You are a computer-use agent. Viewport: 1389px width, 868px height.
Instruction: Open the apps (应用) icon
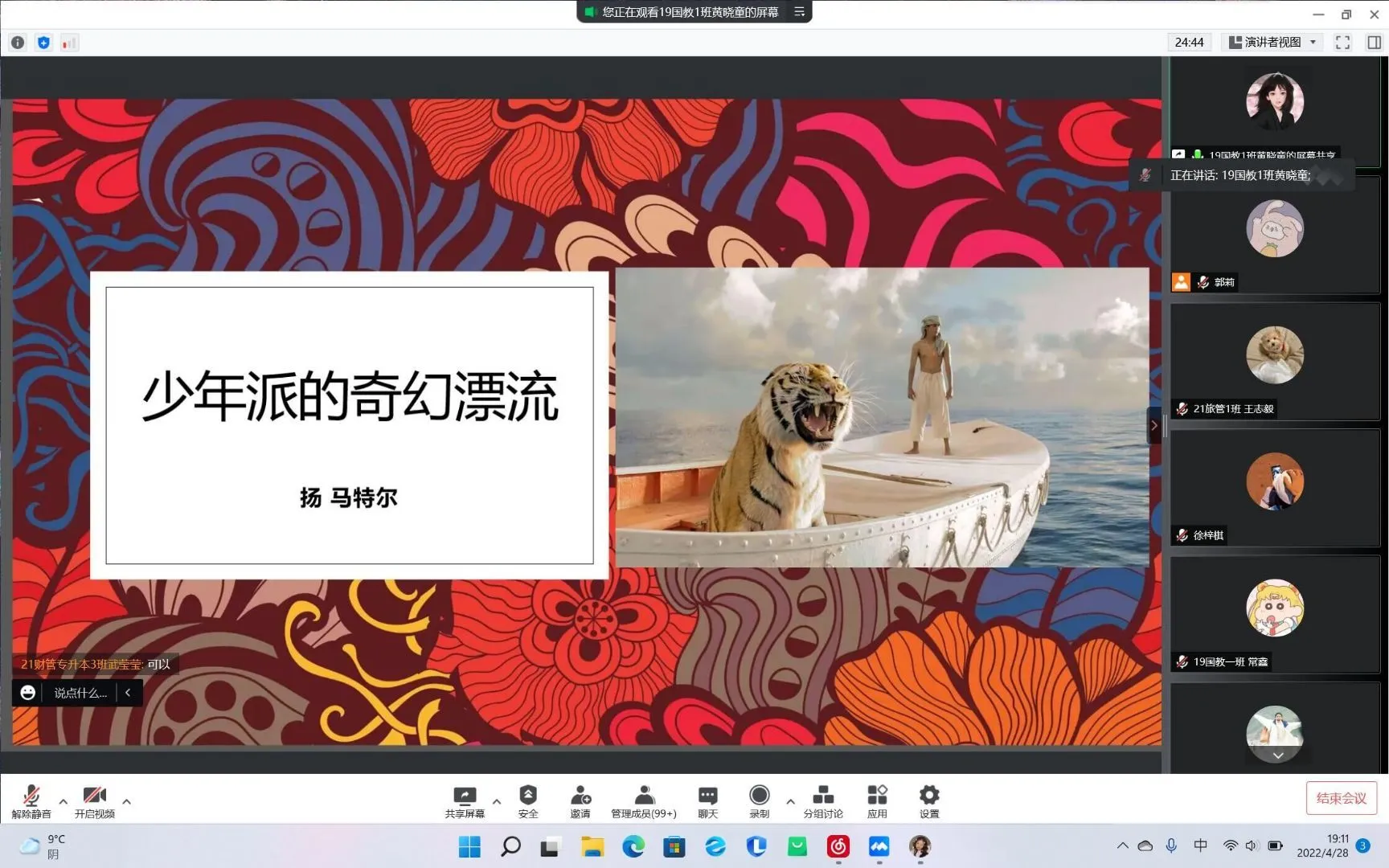877,800
